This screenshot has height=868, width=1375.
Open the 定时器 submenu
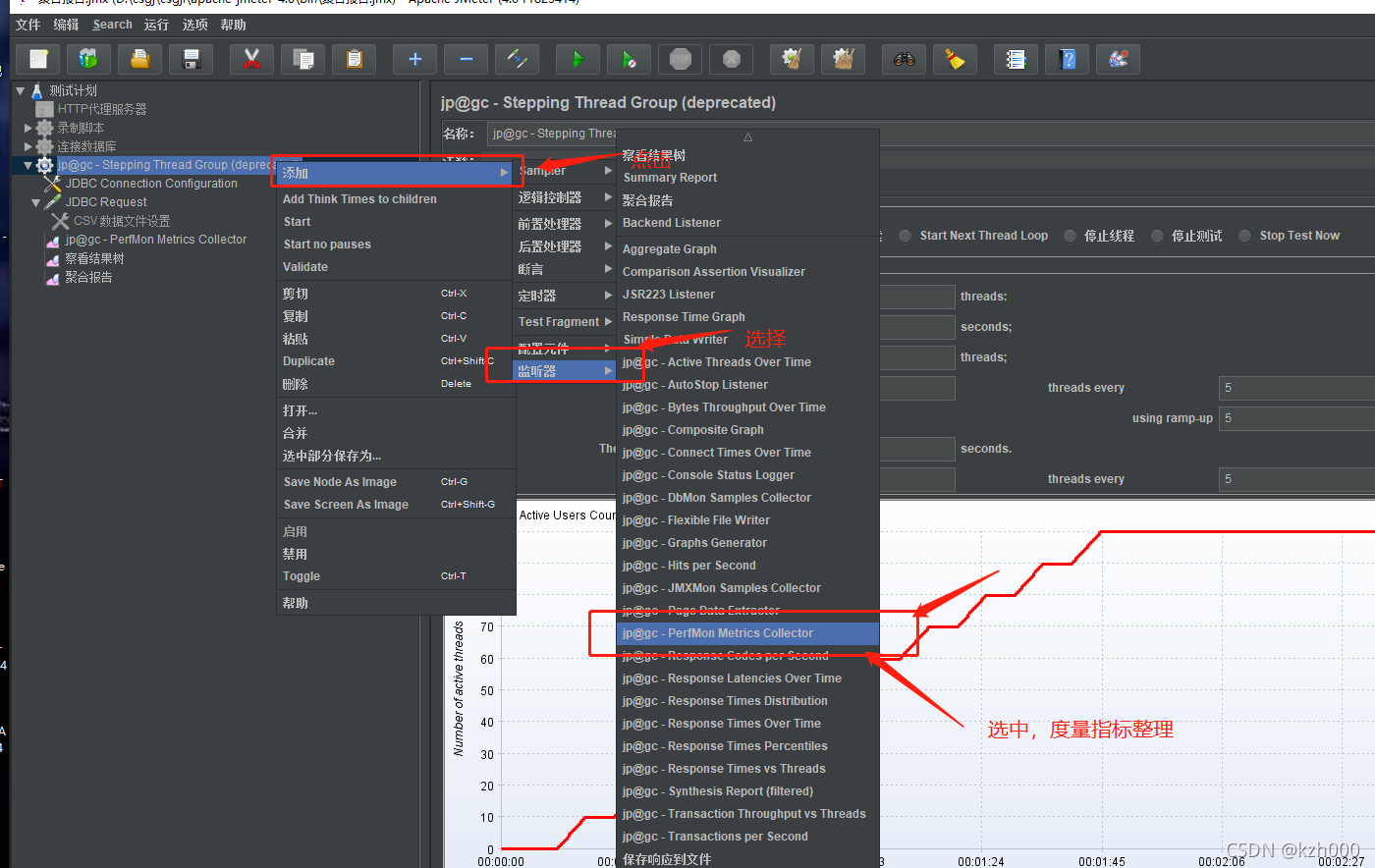tap(565, 296)
